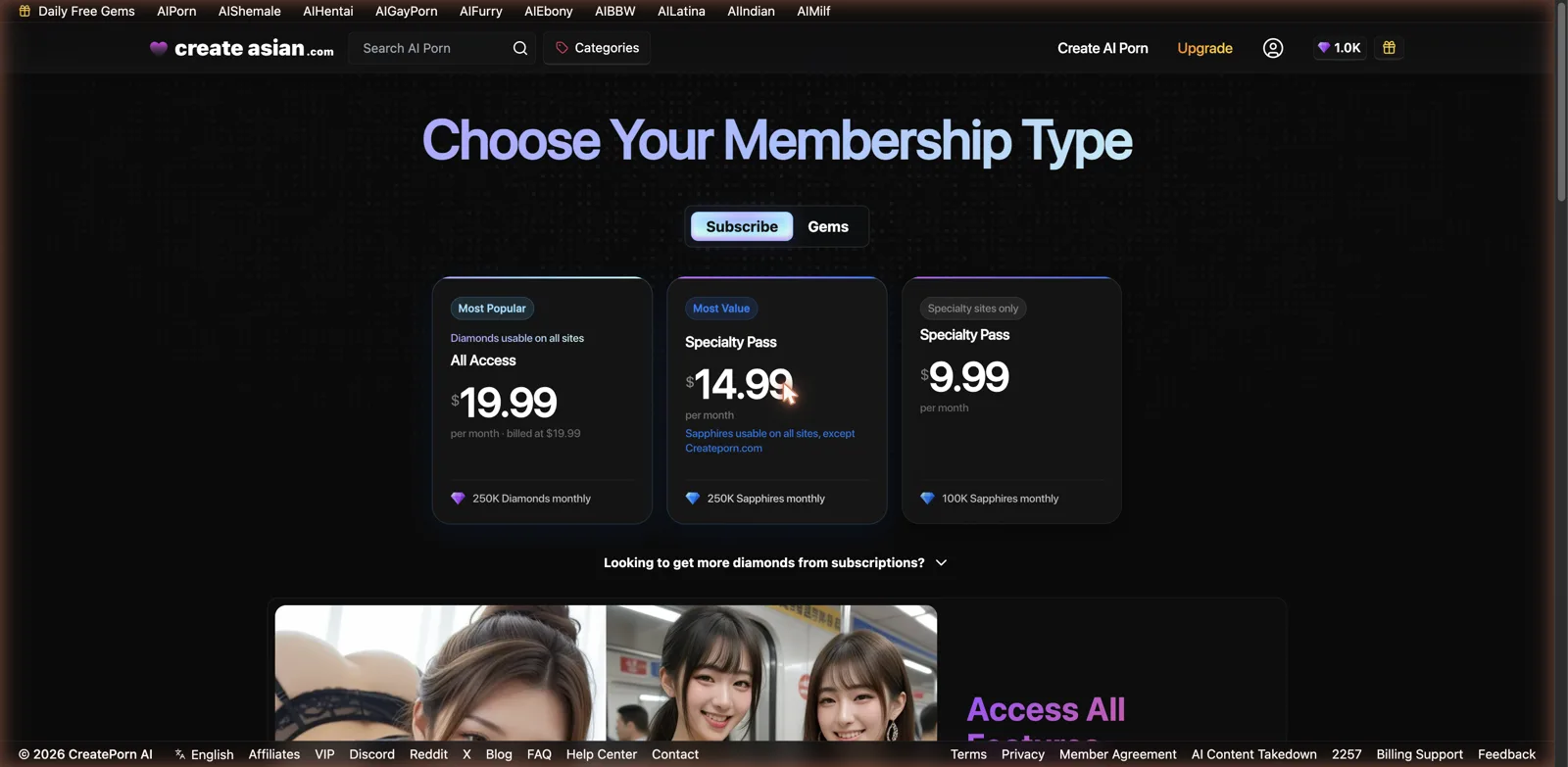
Task: Click the blue sapphire icon by 100K Sapphires
Action: coord(927,499)
